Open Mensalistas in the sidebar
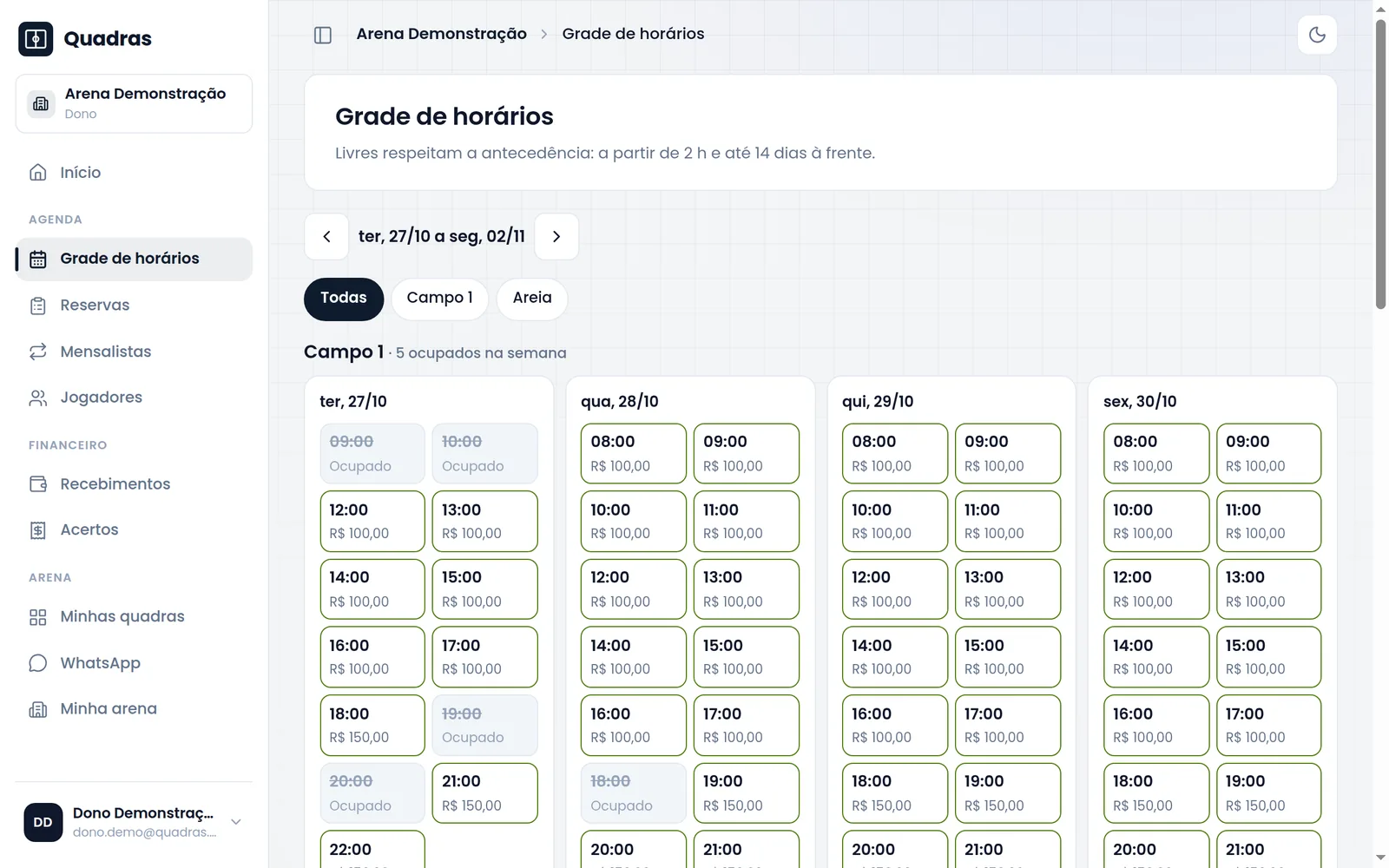Viewport: 1389px width, 868px height. point(134,352)
